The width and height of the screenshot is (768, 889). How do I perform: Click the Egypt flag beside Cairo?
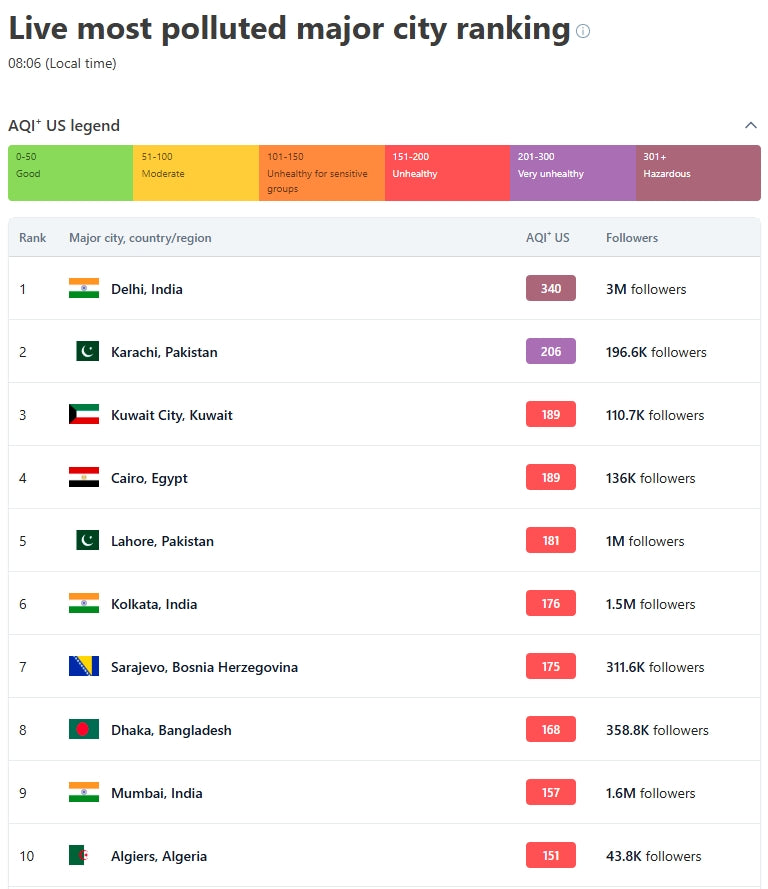tap(84, 478)
